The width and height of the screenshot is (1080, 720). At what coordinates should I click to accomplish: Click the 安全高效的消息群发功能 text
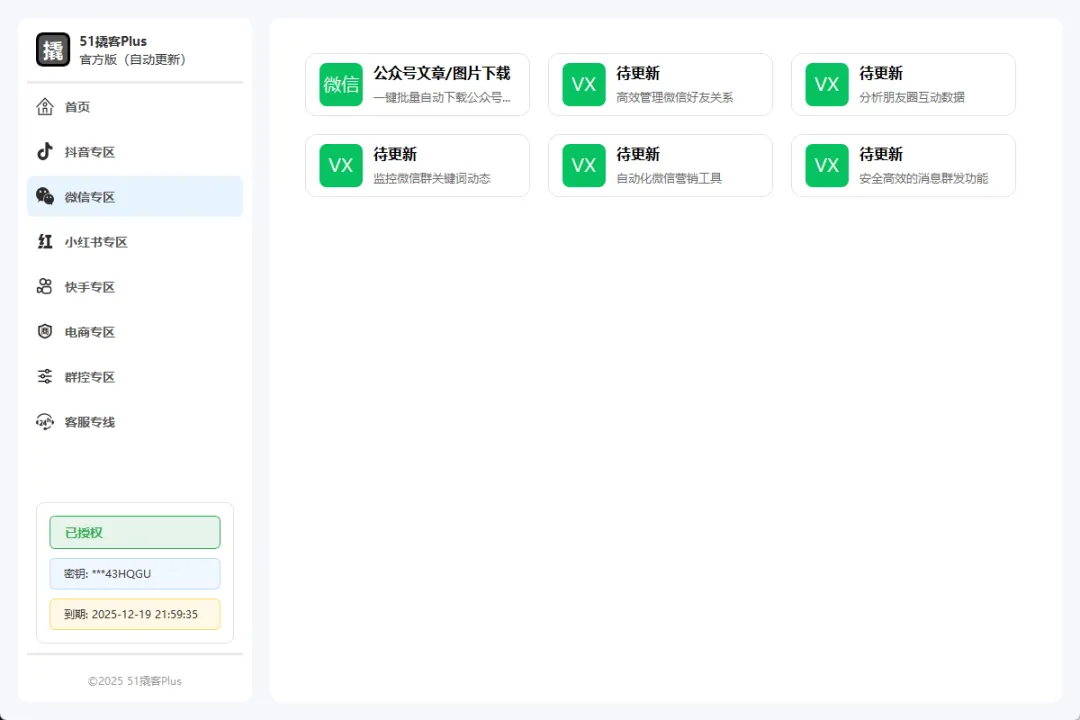point(924,178)
